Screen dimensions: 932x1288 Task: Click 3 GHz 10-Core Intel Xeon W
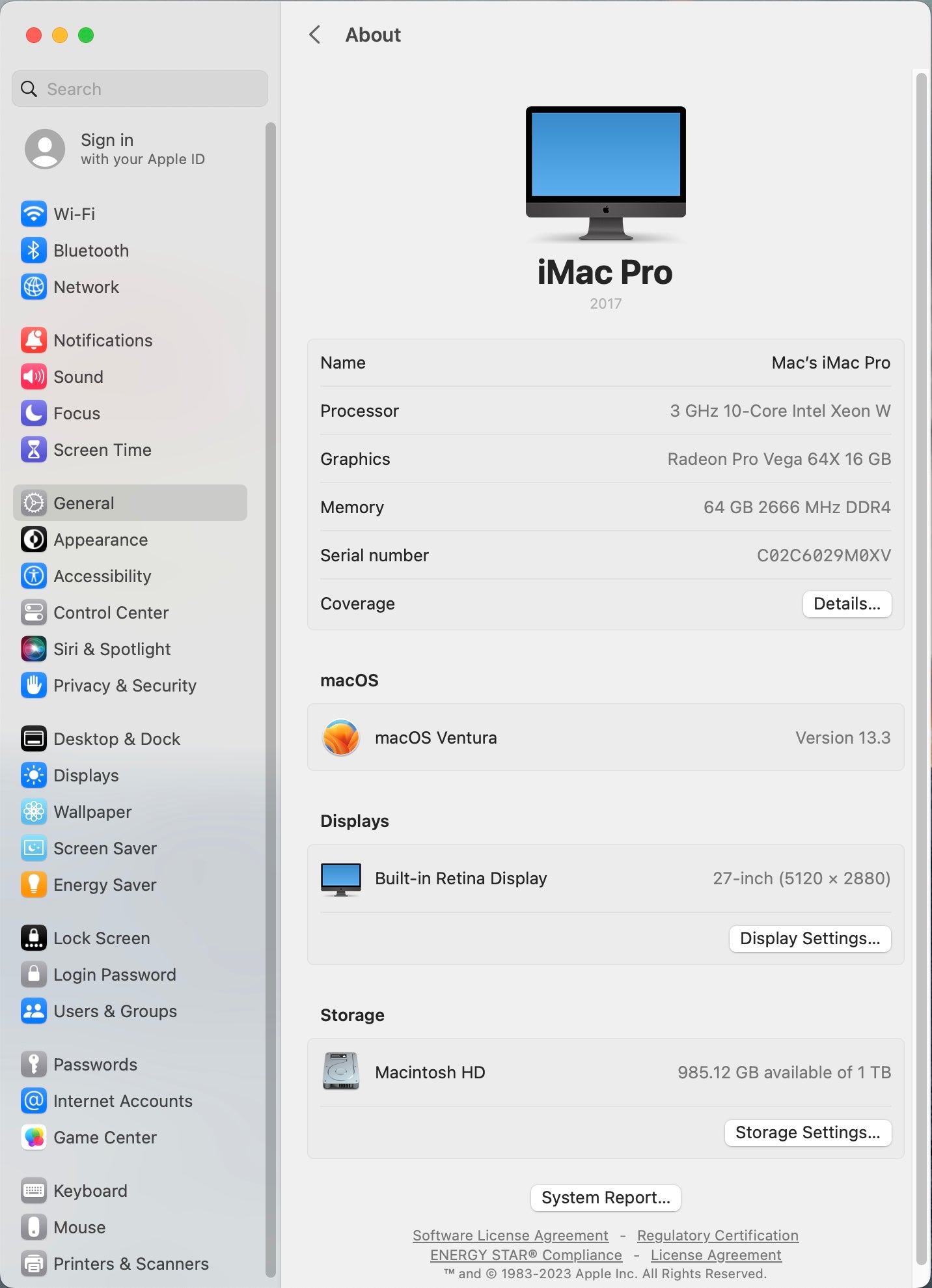[780, 411]
